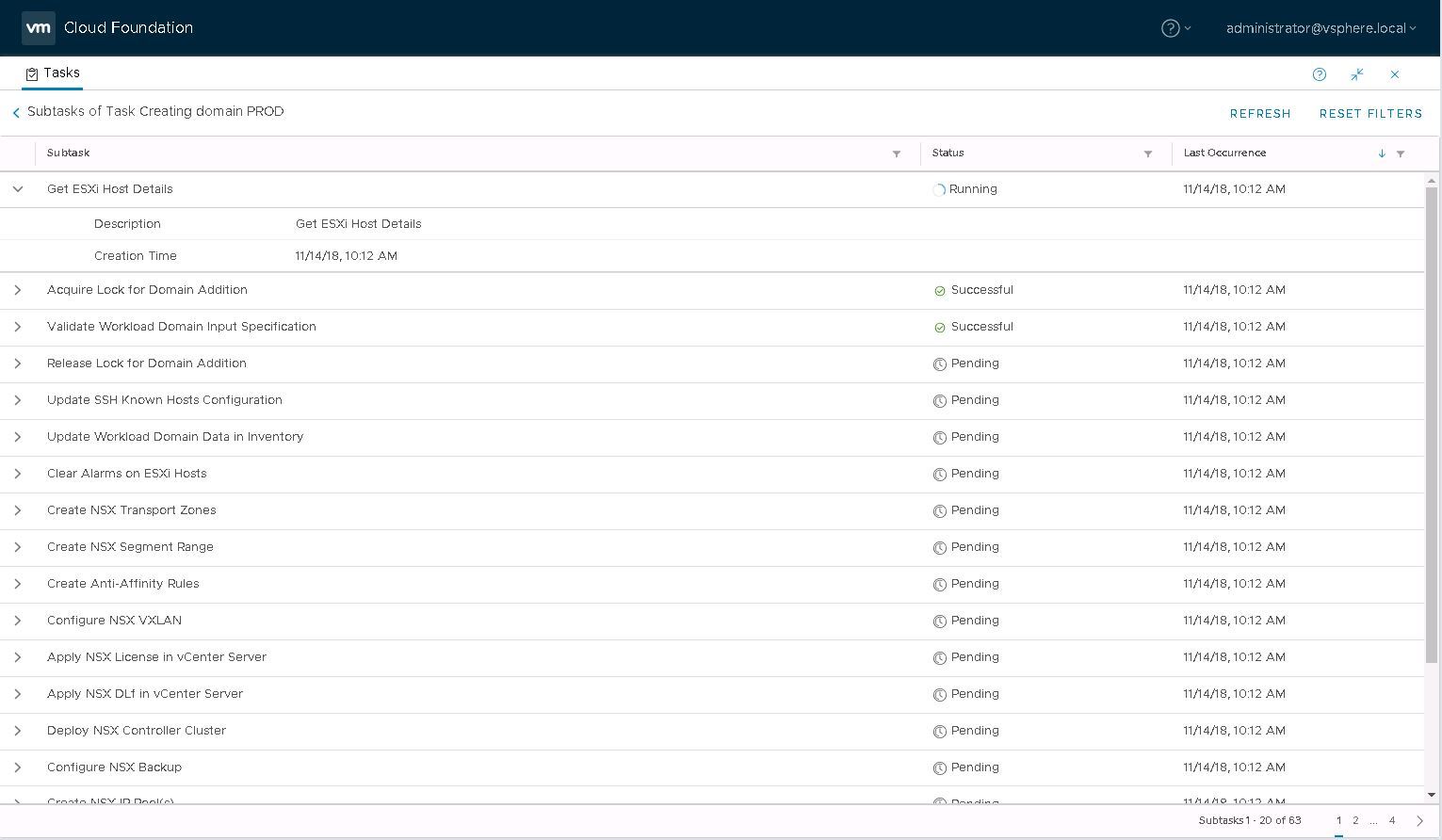Open the filter funnel on the Status column

[x=1147, y=153]
